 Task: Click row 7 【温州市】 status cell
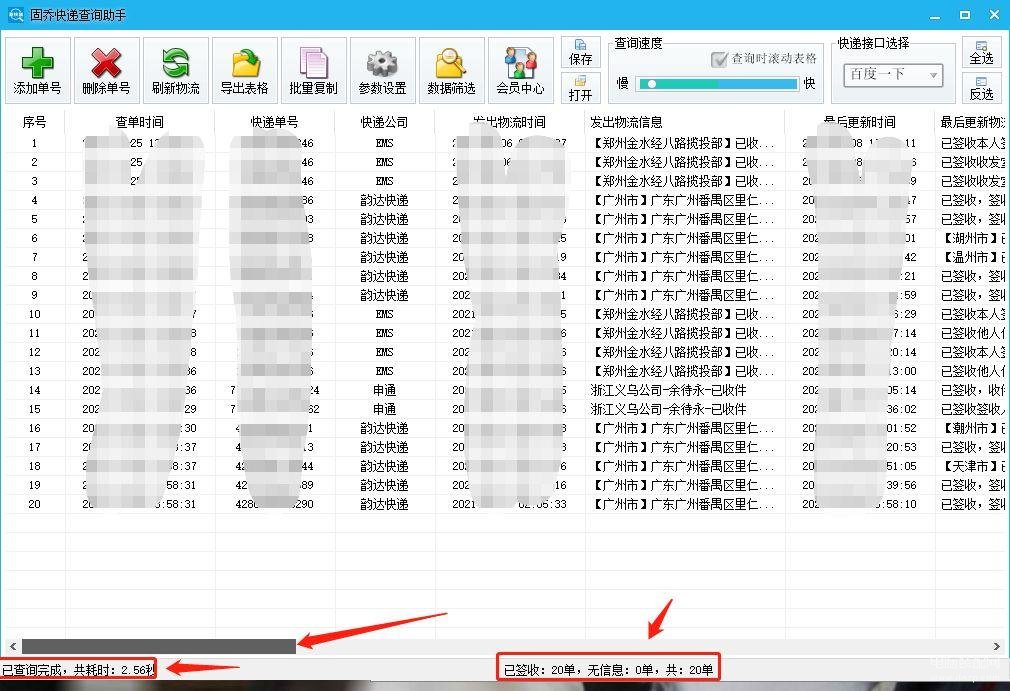[x=973, y=257]
